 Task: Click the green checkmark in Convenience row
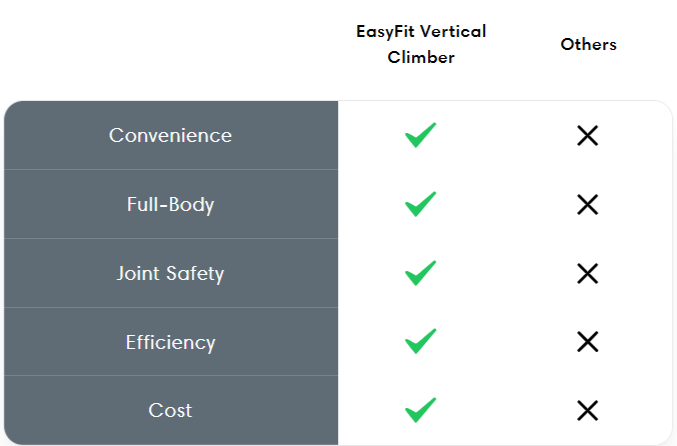click(x=421, y=135)
